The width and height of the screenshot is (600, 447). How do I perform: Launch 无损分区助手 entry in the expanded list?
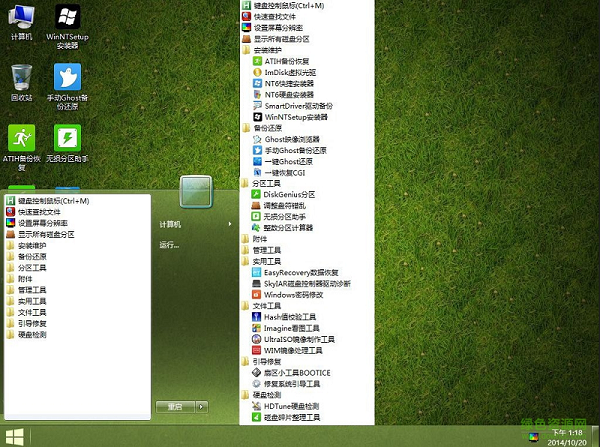click(x=279, y=217)
